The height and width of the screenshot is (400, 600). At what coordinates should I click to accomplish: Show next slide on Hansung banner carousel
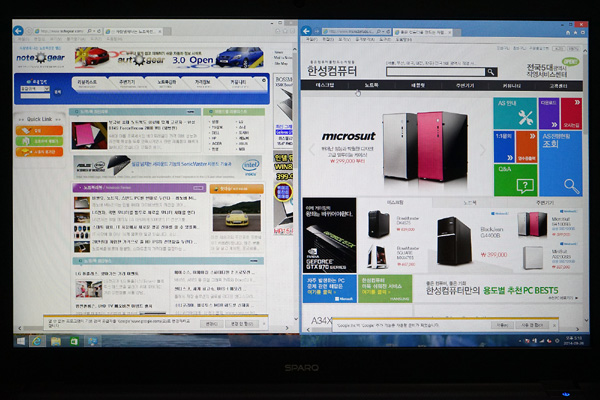[x=482, y=150]
